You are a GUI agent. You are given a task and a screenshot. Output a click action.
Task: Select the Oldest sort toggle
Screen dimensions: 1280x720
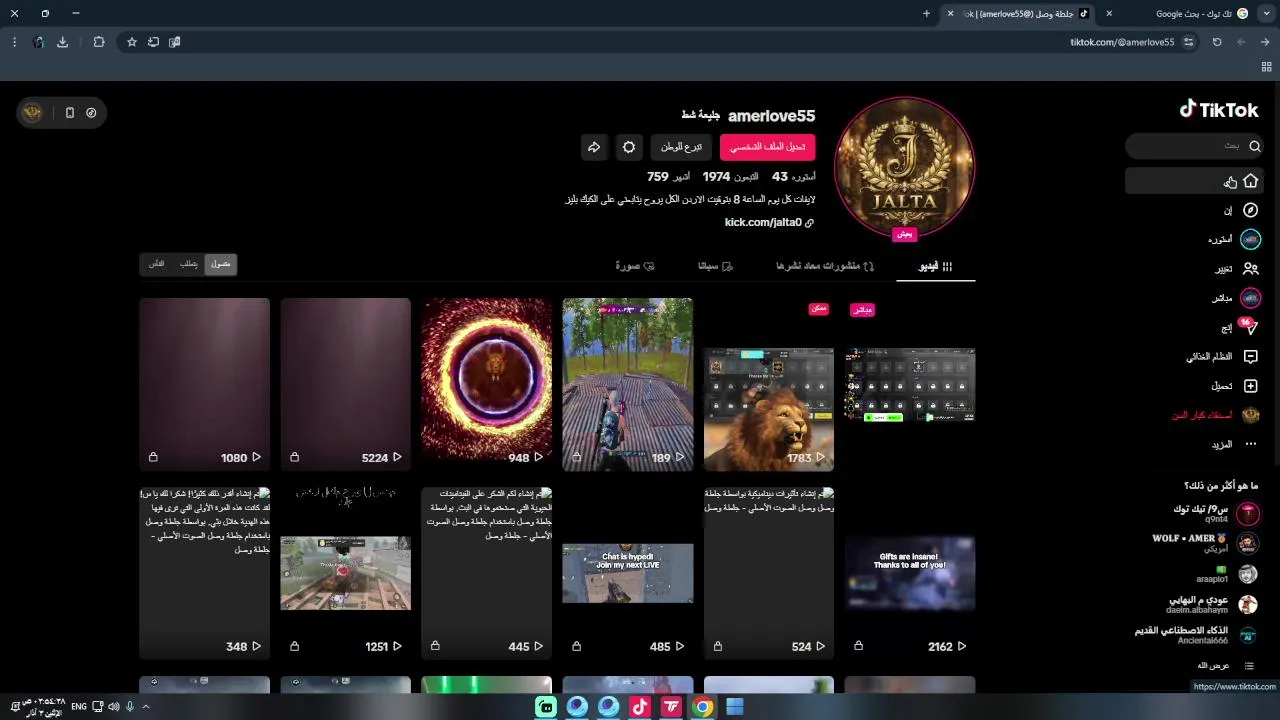click(157, 264)
